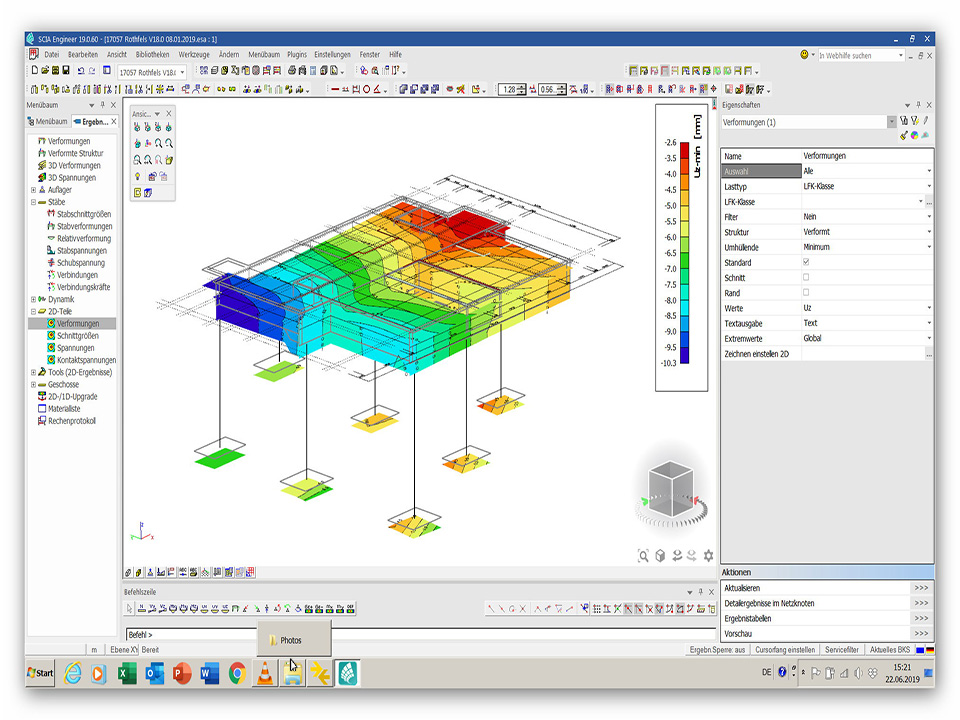Enable the Schnitt checkbox
This screenshot has width=960, height=720.
[806, 278]
